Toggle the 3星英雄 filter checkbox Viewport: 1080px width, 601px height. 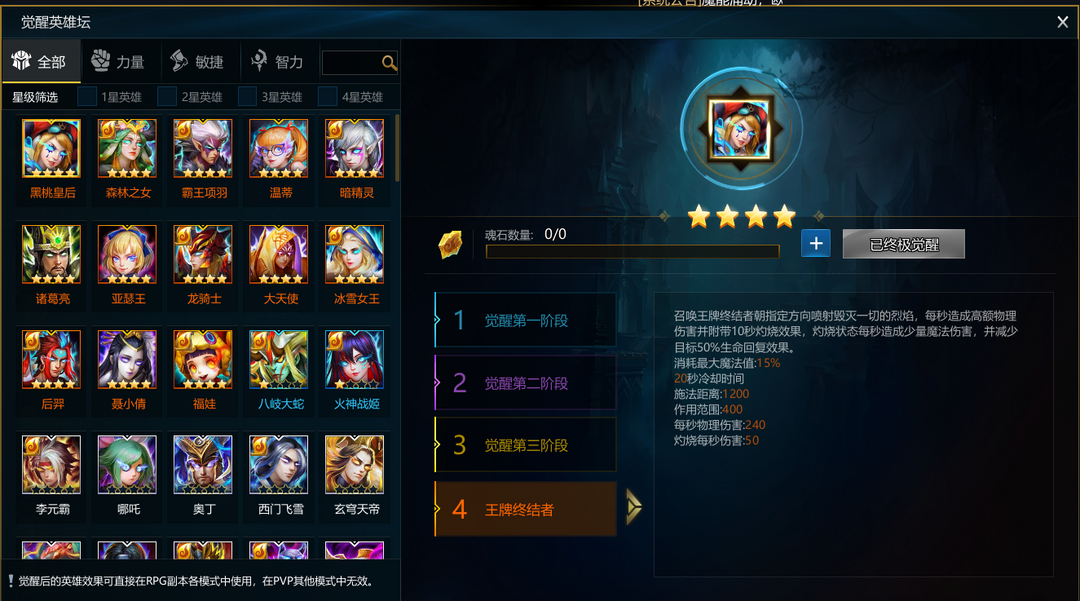247,96
